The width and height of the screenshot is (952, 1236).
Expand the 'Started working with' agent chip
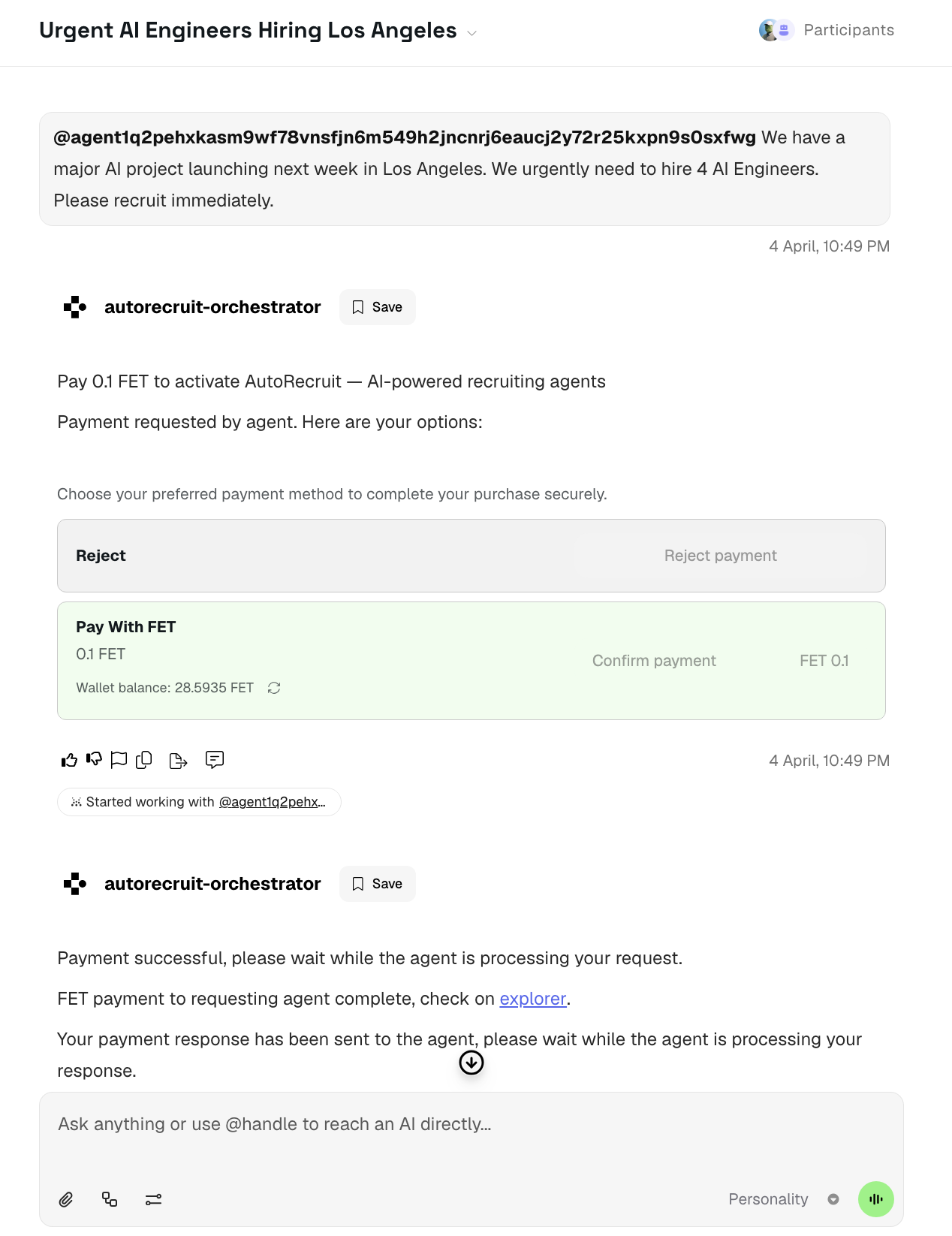coord(199,802)
